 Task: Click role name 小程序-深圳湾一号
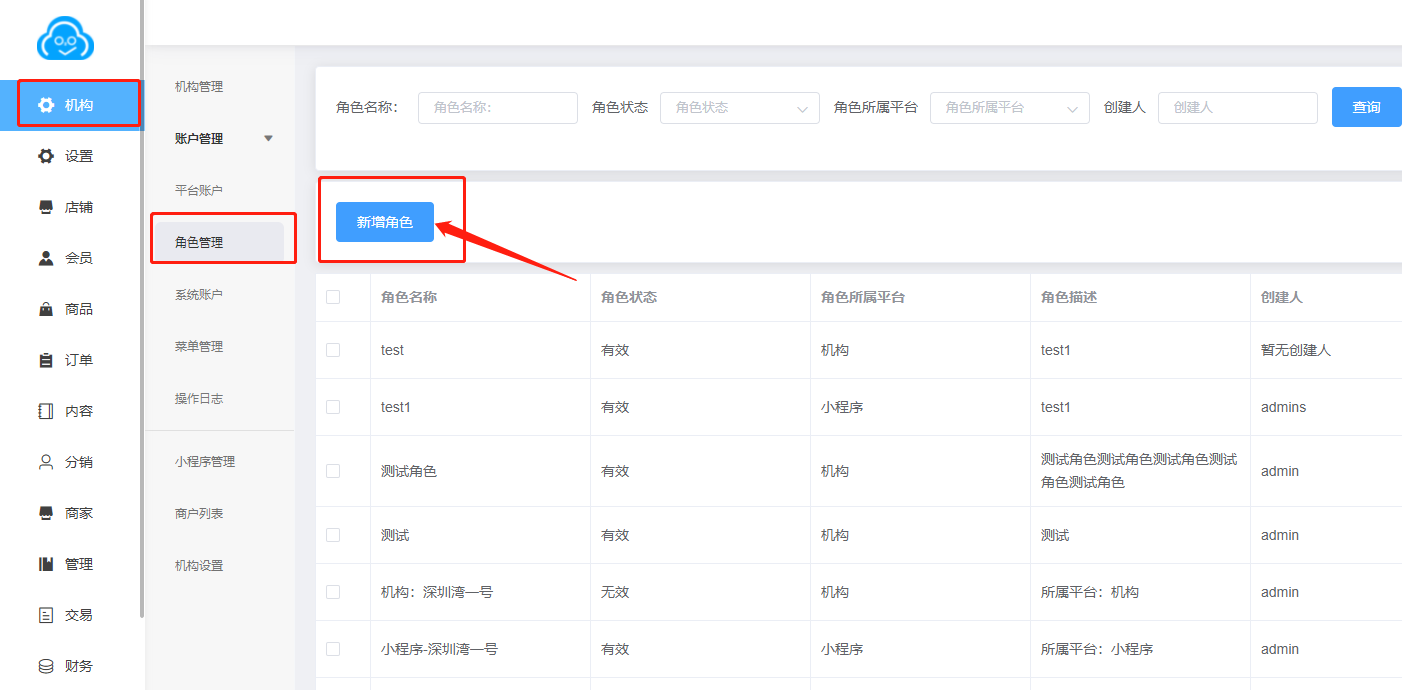[x=439, y=649]
